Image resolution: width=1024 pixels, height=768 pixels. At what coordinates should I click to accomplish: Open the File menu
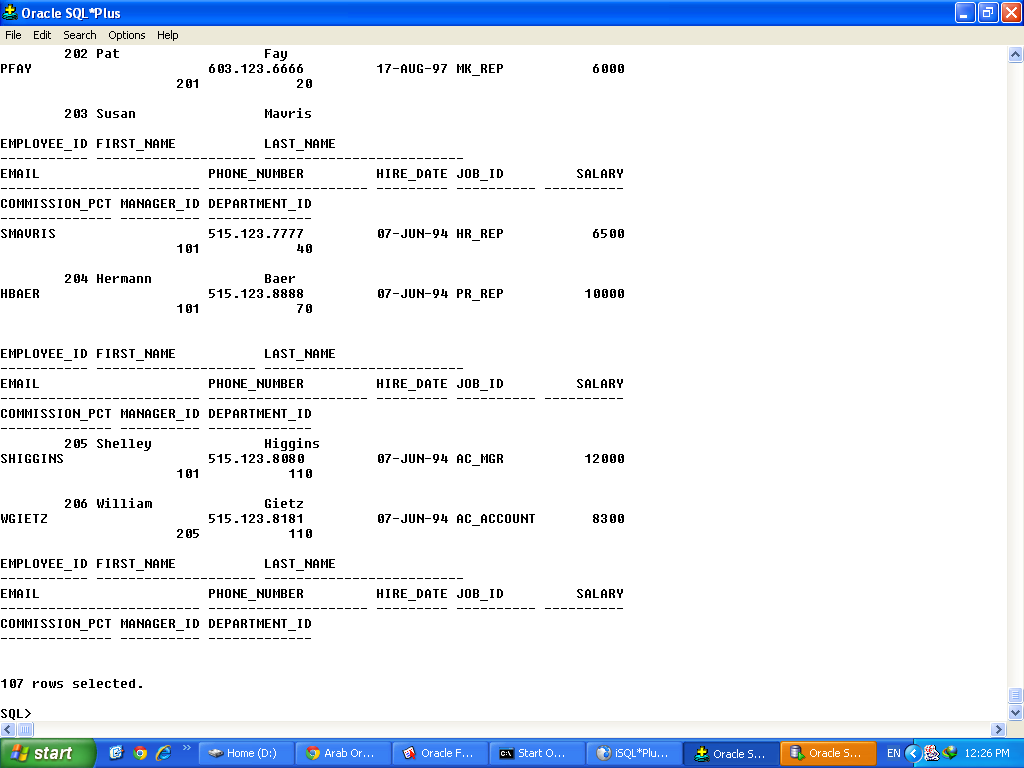[13, 35]
